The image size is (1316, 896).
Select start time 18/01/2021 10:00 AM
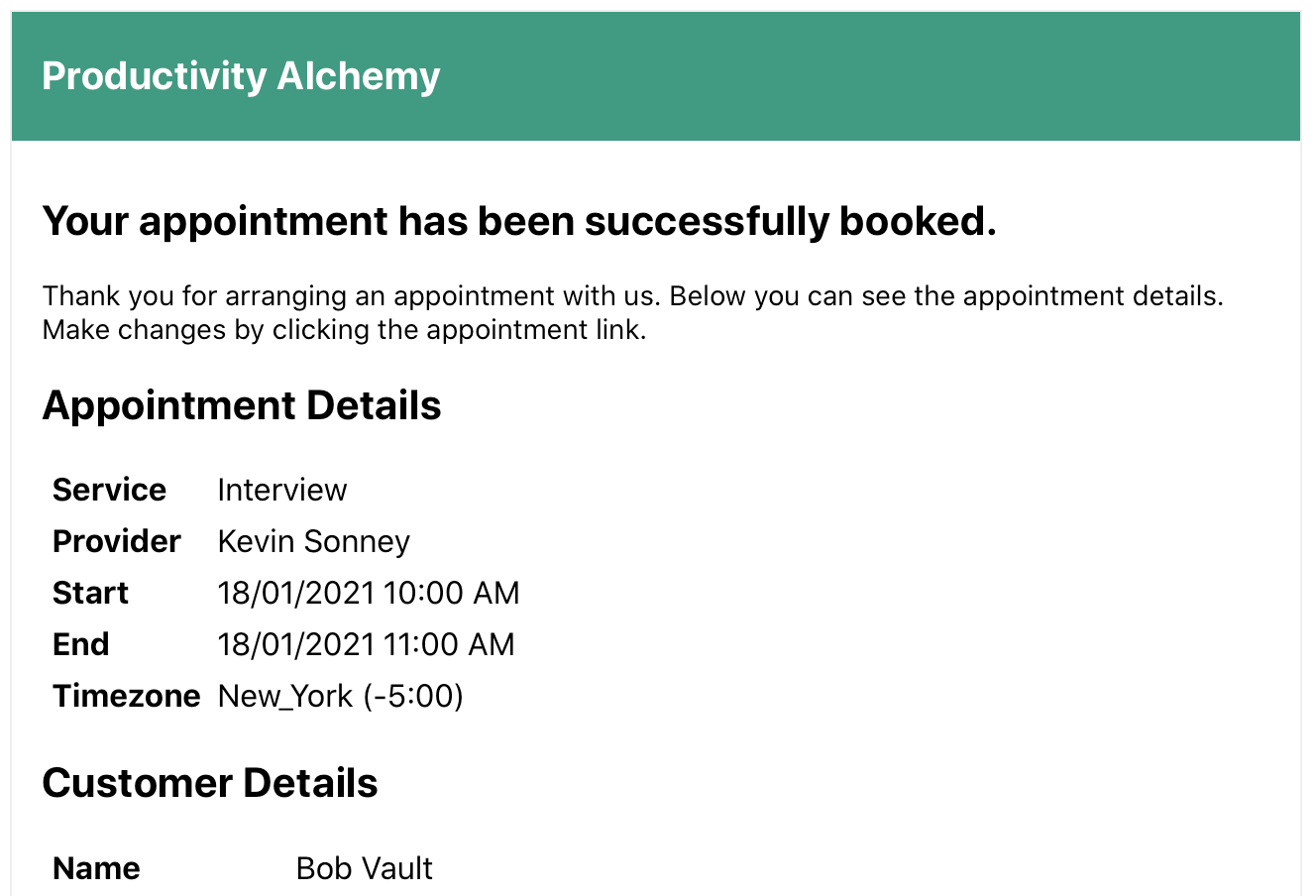coord(369,593)
